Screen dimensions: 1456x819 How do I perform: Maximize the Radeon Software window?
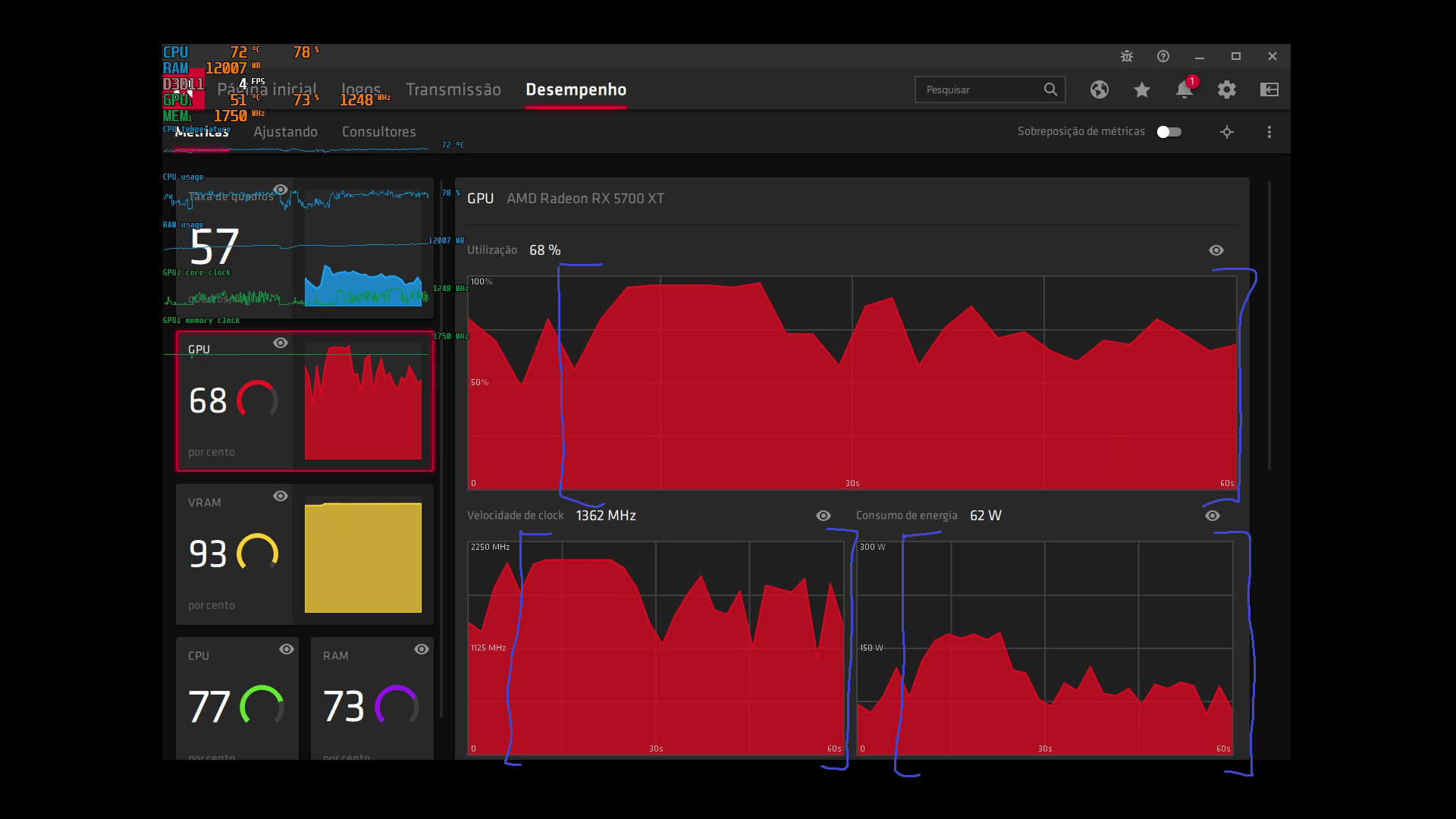point(1236,56)
